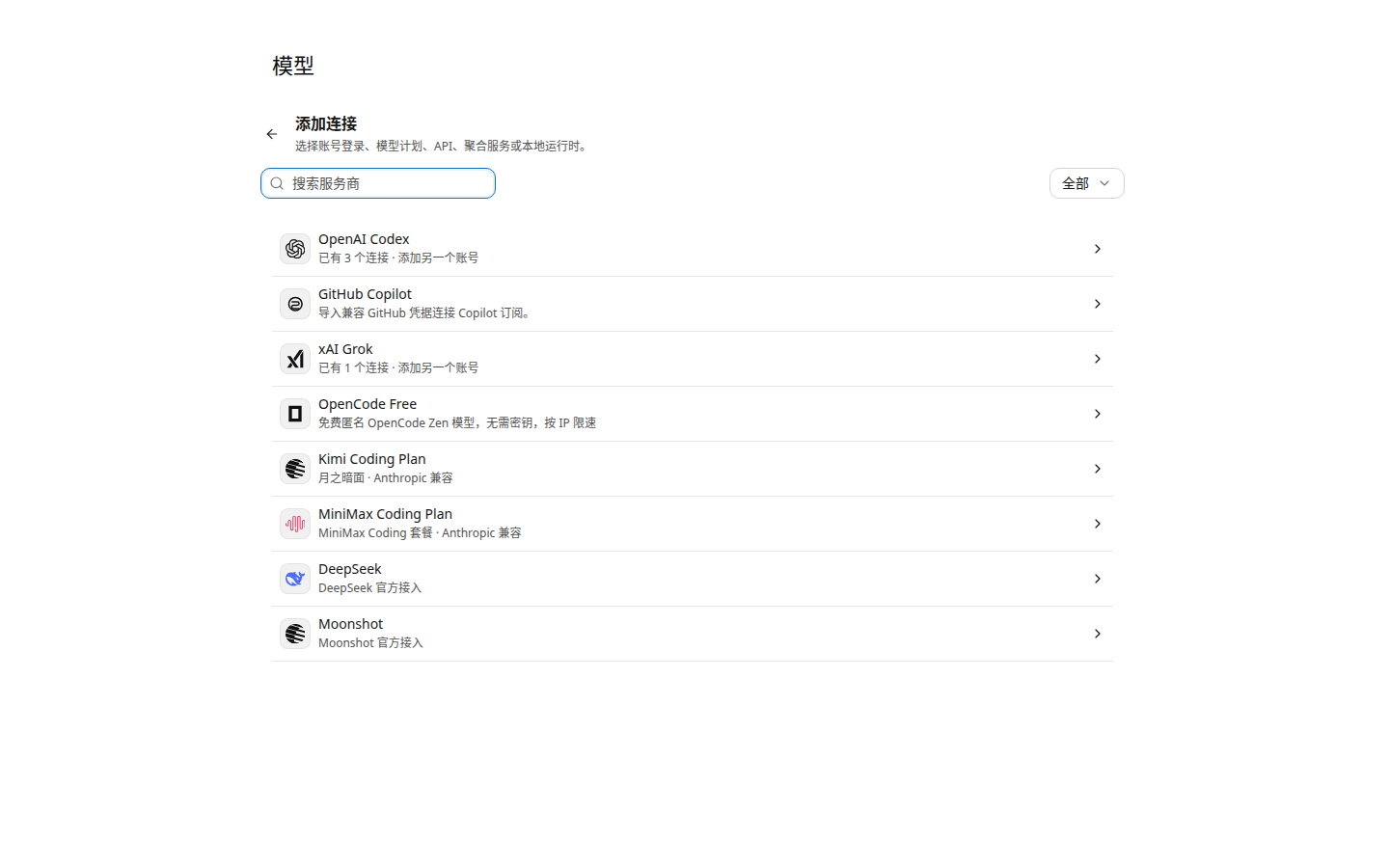This screenshot has height=868, width=1389.
Task: Click text DeepSeek 官方接入
Action: pos(370,587)
